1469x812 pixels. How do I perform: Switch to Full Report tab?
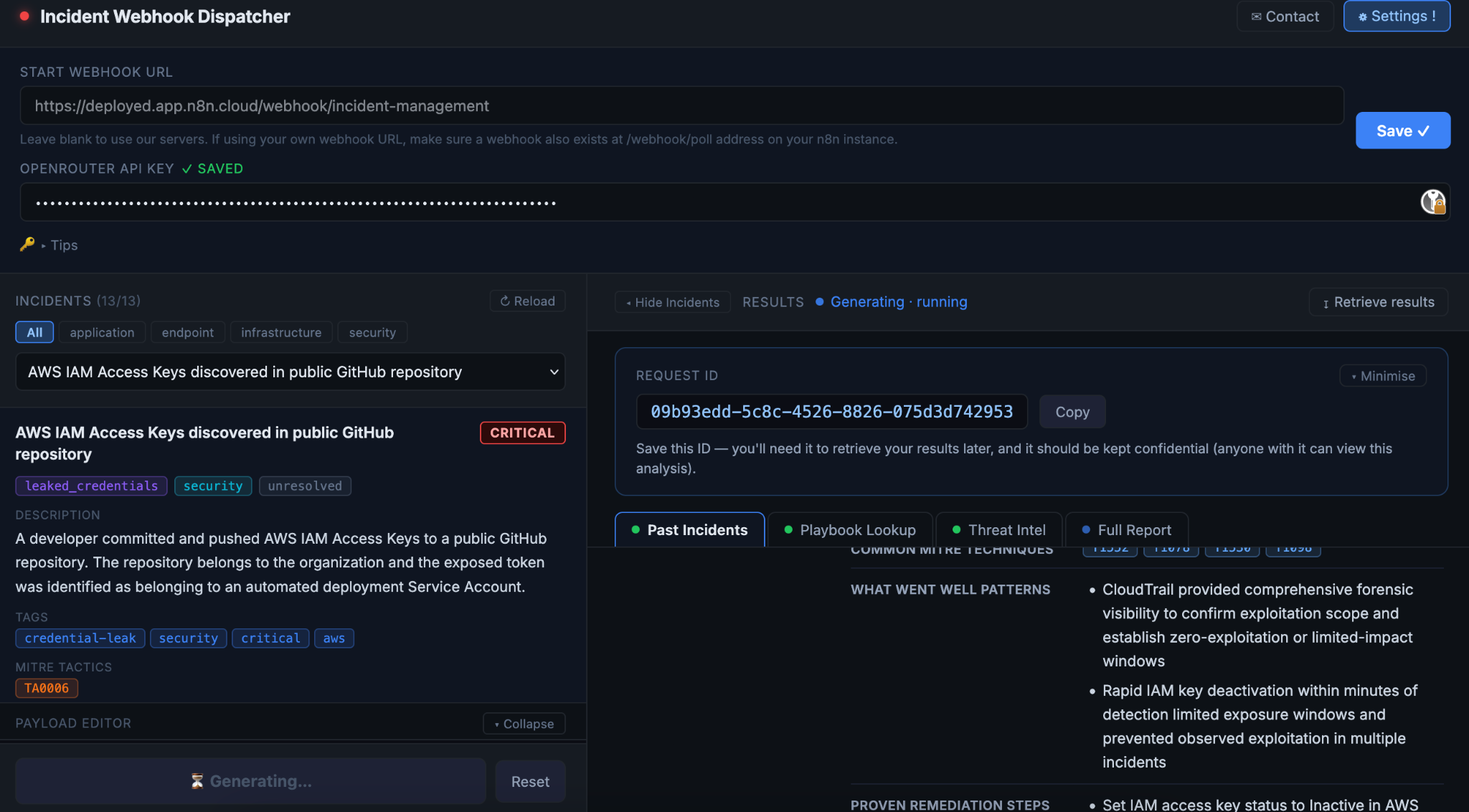(1126, 529)
